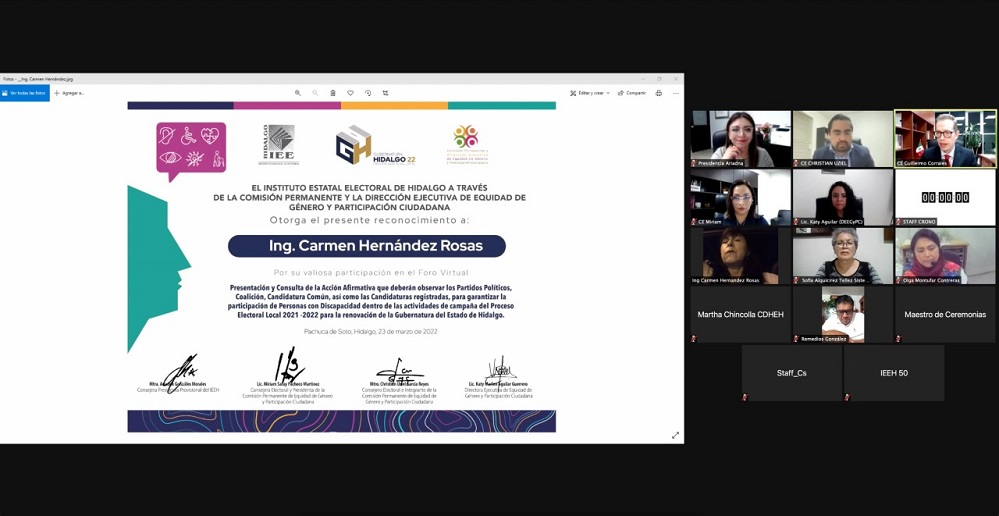Select IEEH 50 participant tile
This screenshot has height=516, width=999.
tap(894, 373)
